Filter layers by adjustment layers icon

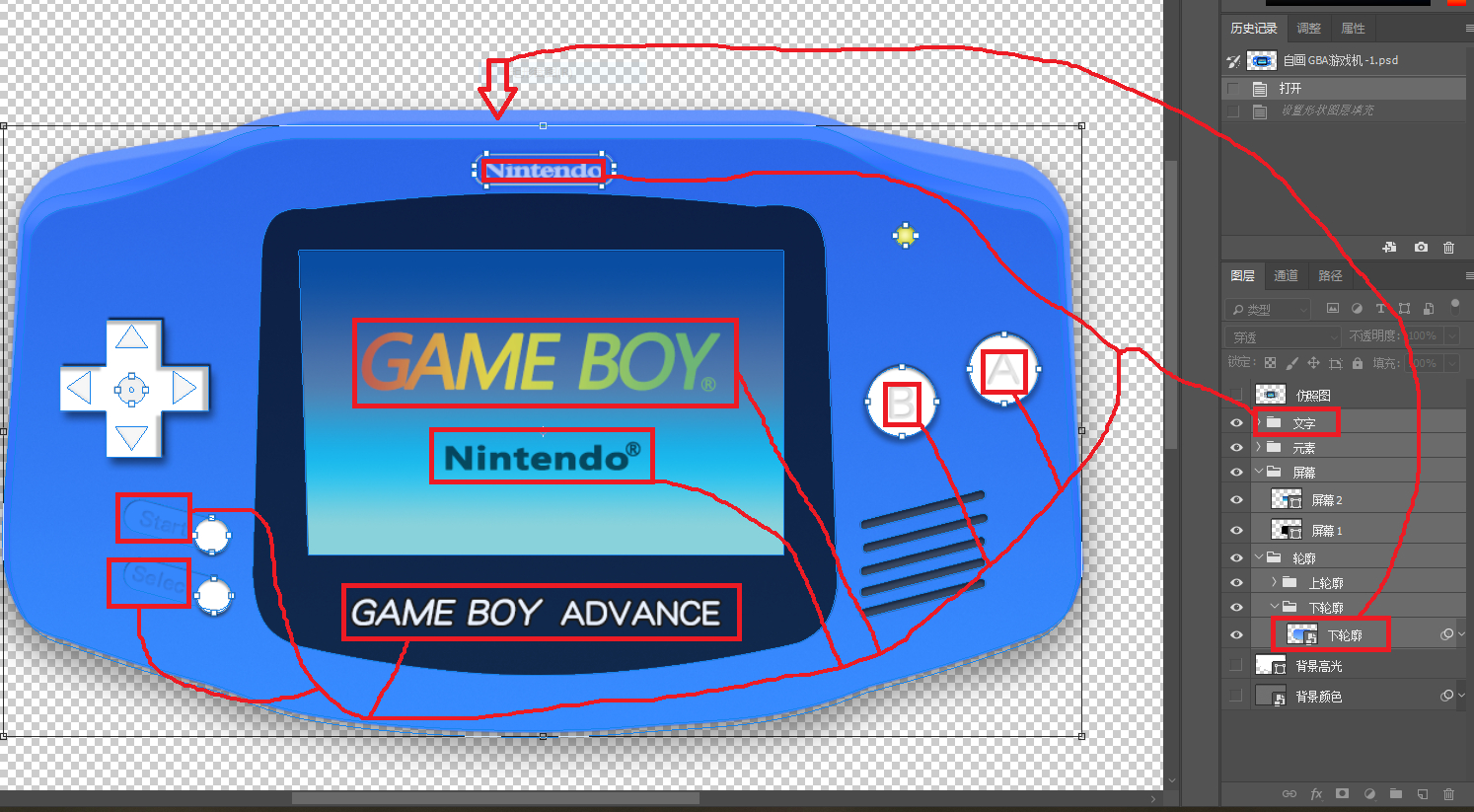pos(1357,309)
